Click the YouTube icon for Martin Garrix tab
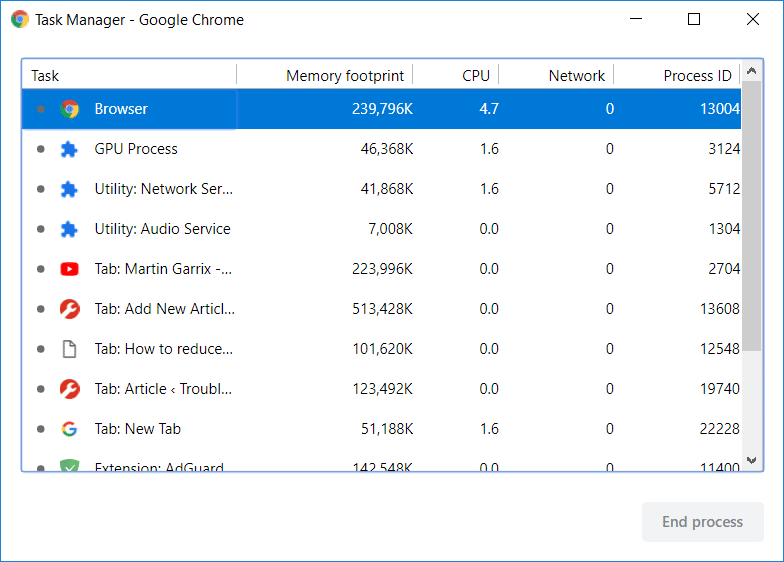This screenshot has height=562, width=784. tap(69, 269)
